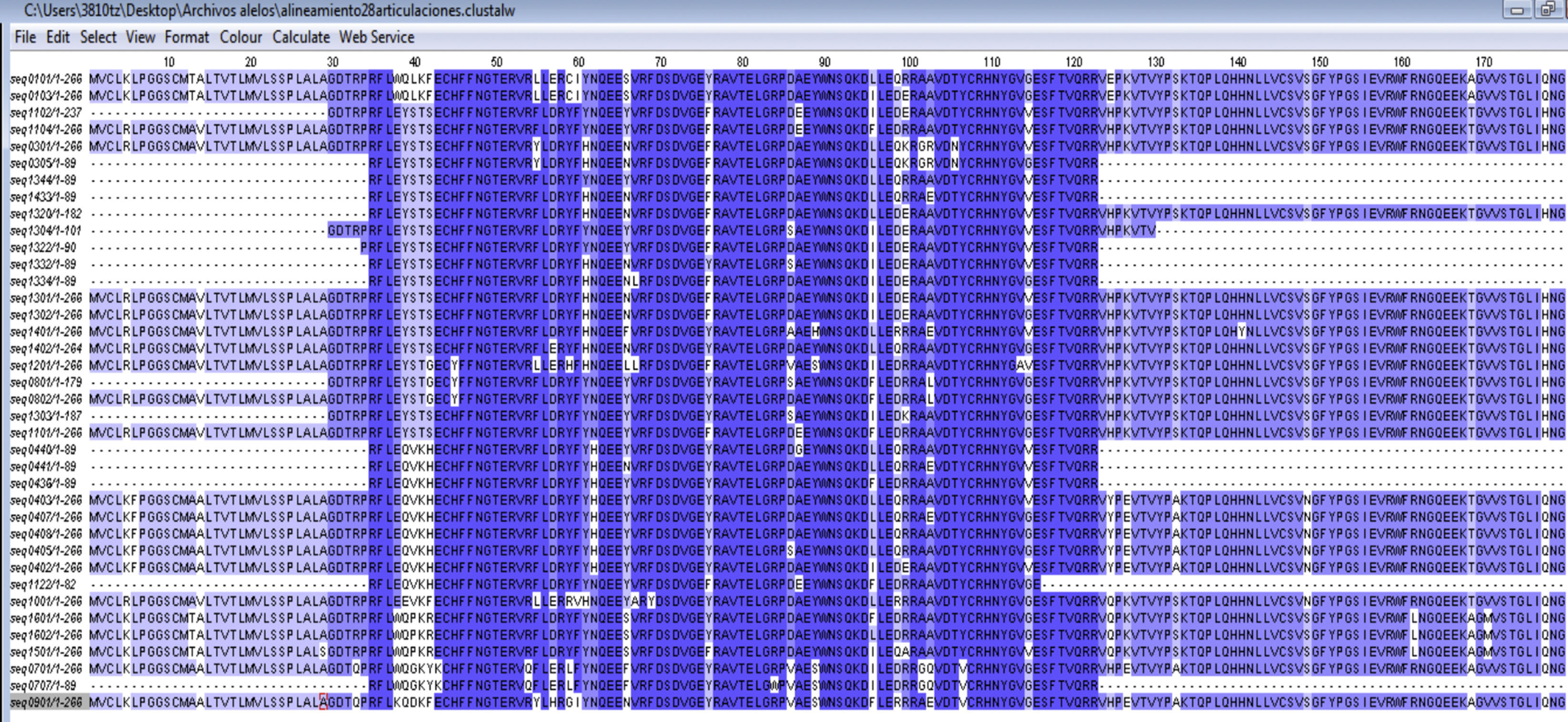Restore down the alignment window

(1548, 10)
